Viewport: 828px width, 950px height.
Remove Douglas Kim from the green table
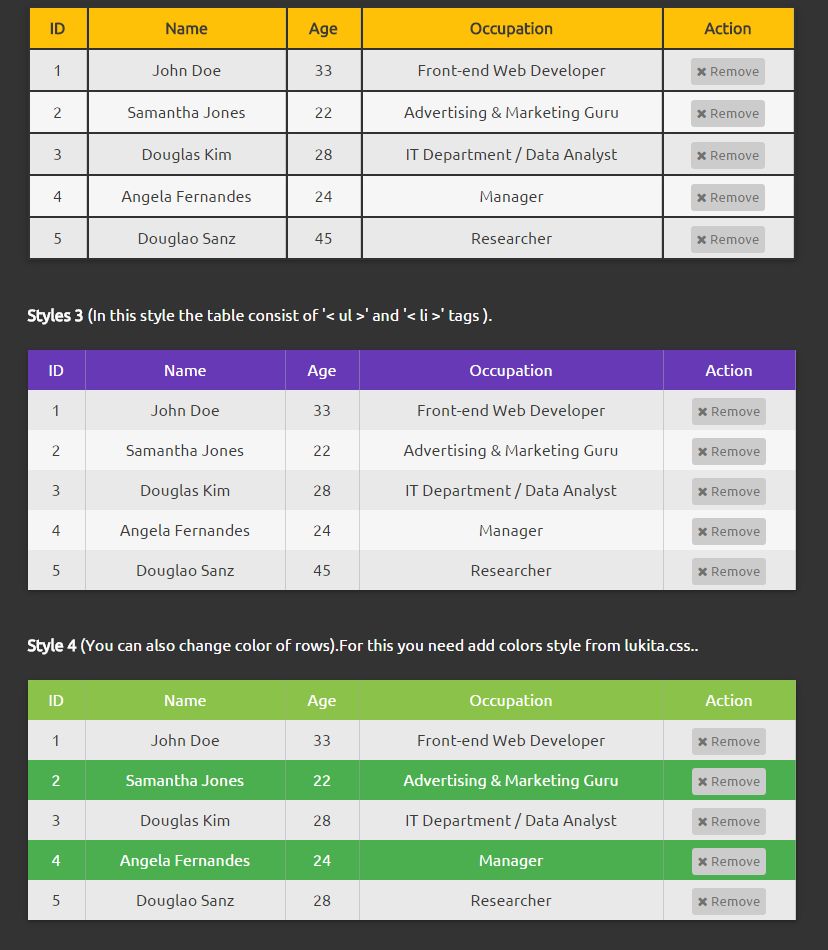[729, 821]
